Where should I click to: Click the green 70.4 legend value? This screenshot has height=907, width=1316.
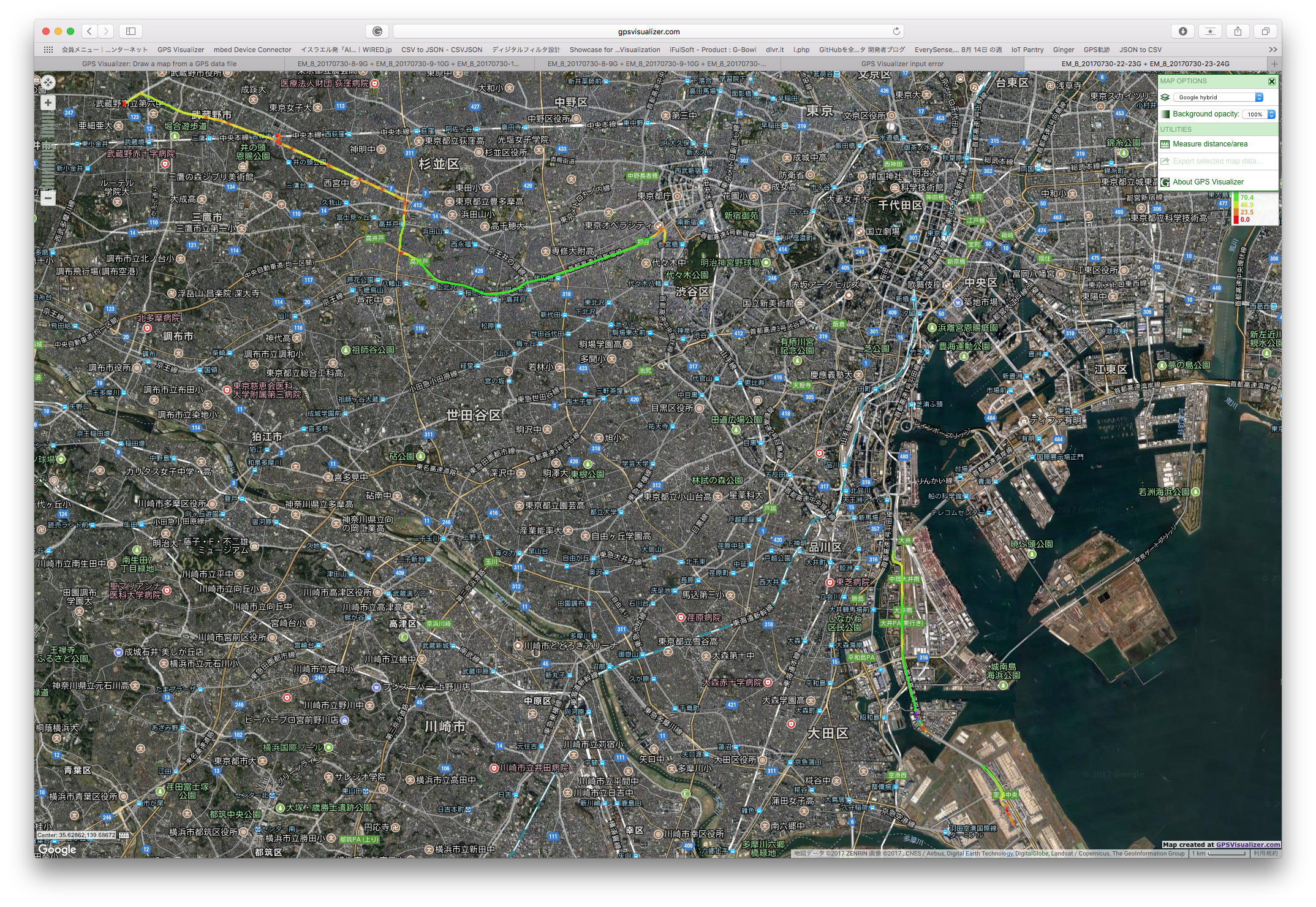1247,197
